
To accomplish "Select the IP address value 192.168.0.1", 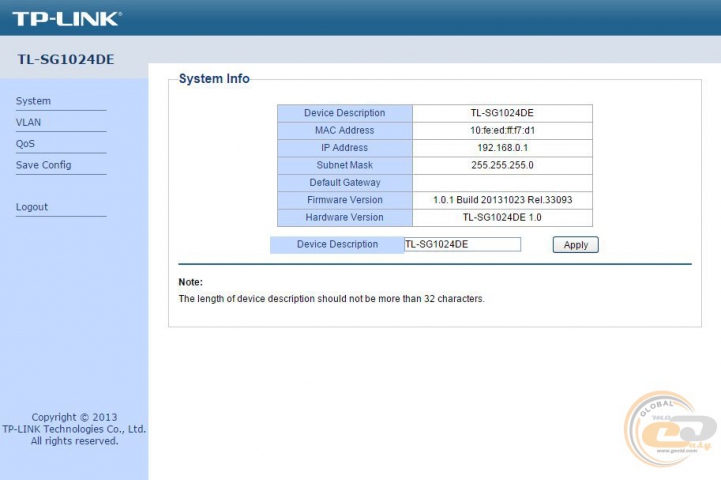I will (502, 148).
